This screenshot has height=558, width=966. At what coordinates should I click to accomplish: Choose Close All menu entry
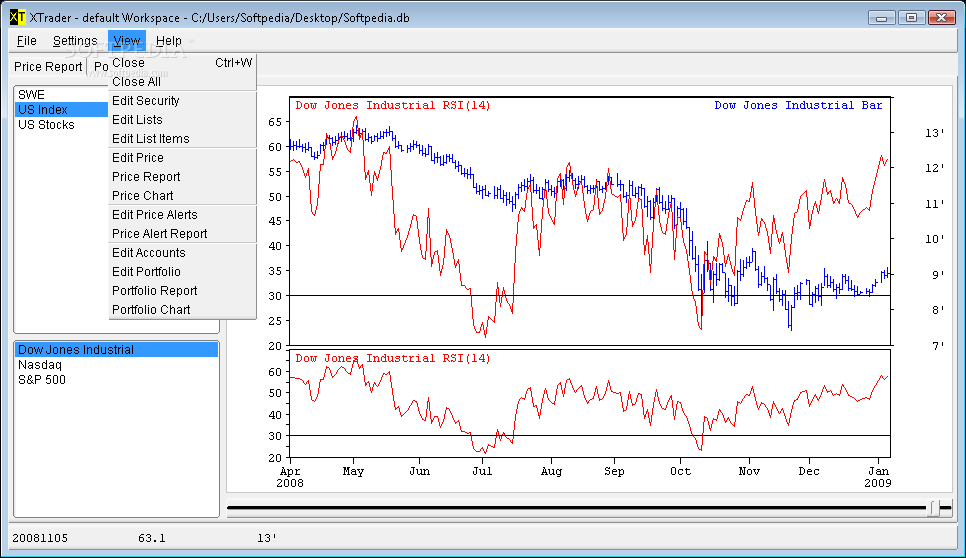pyautogui.click(x=182, y=82)
